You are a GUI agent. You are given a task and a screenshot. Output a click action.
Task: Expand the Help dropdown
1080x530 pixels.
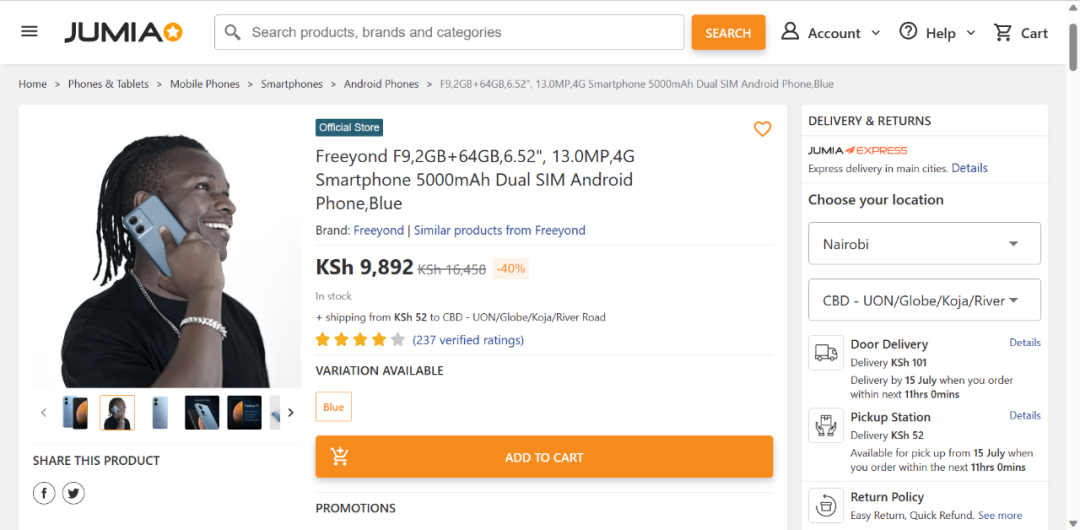click(938, 33)
